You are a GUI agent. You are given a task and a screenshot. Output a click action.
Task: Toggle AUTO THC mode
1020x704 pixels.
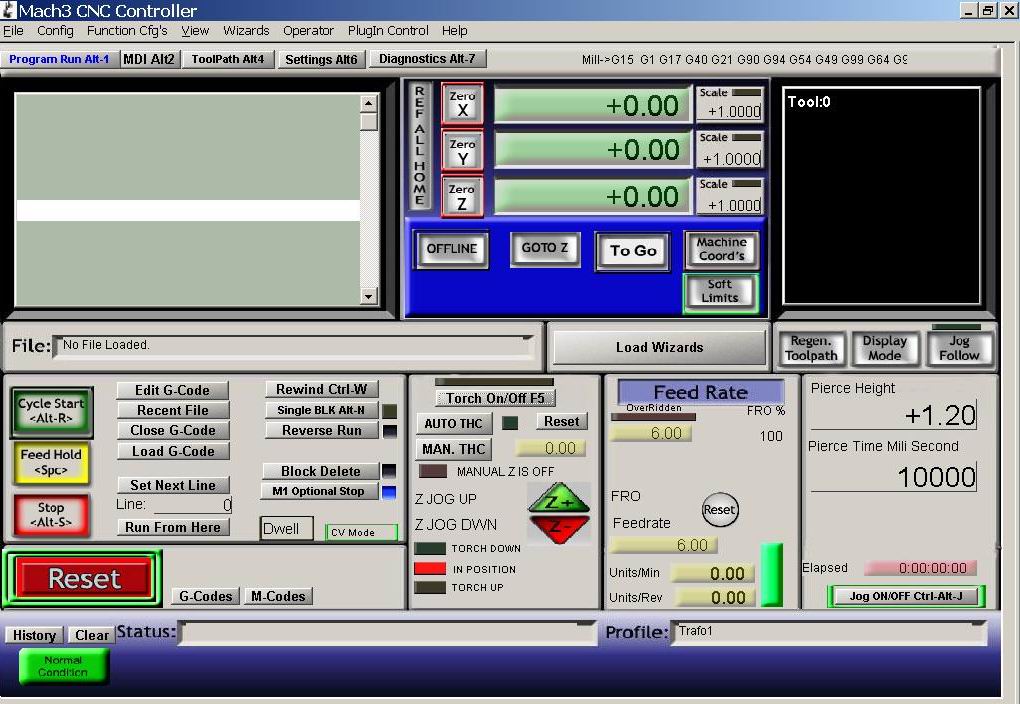[x=453, y=424]
